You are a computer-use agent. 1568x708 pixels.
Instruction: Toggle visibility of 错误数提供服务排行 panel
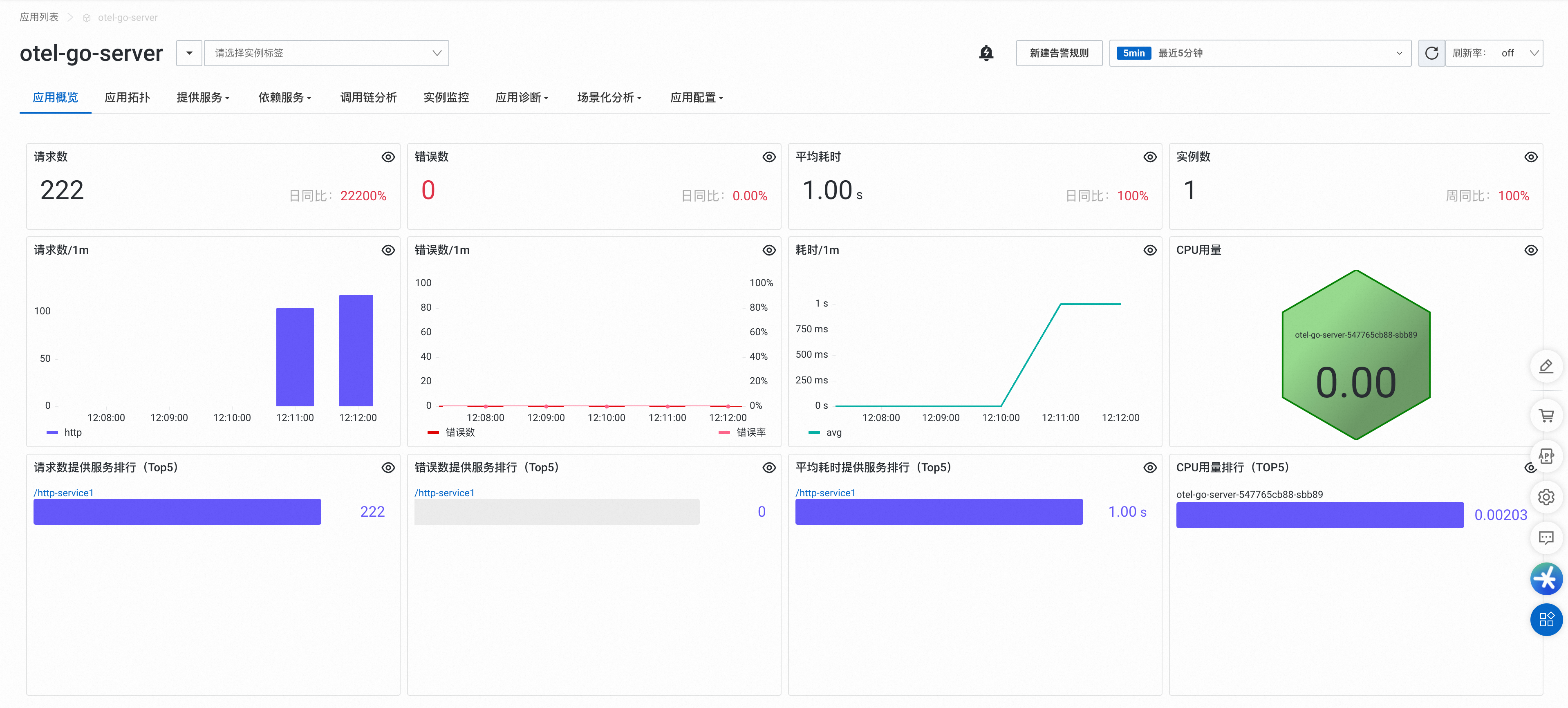pyautogui.click(x=769, y=468)
